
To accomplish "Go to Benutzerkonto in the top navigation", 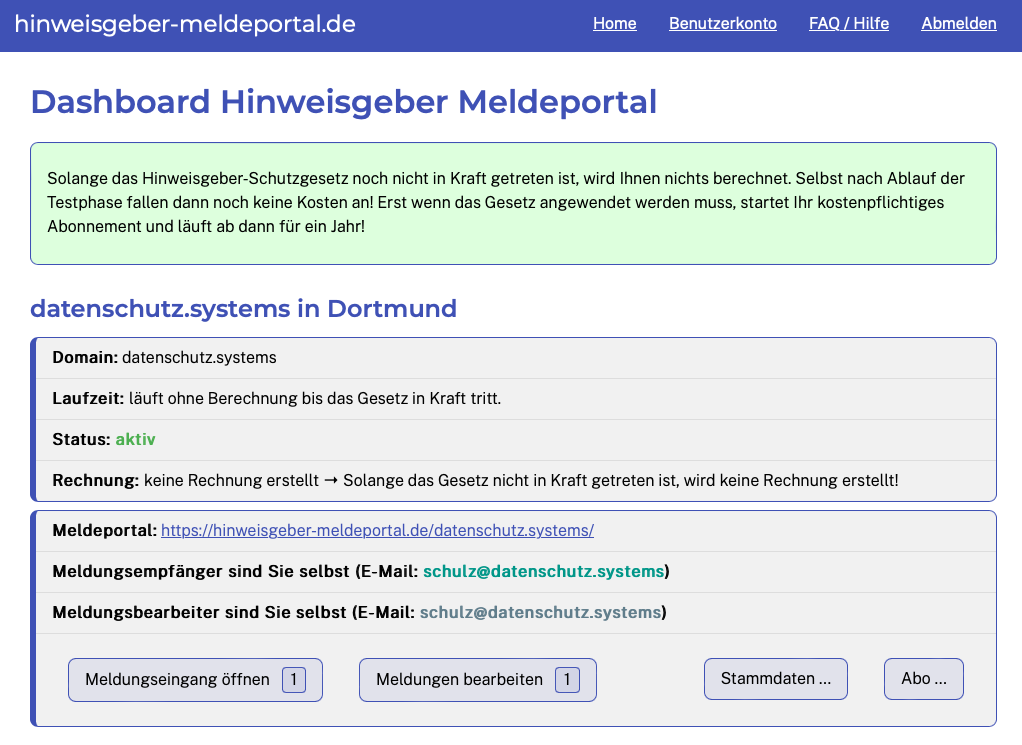I will pyautogui.click(x=722, y=24).
